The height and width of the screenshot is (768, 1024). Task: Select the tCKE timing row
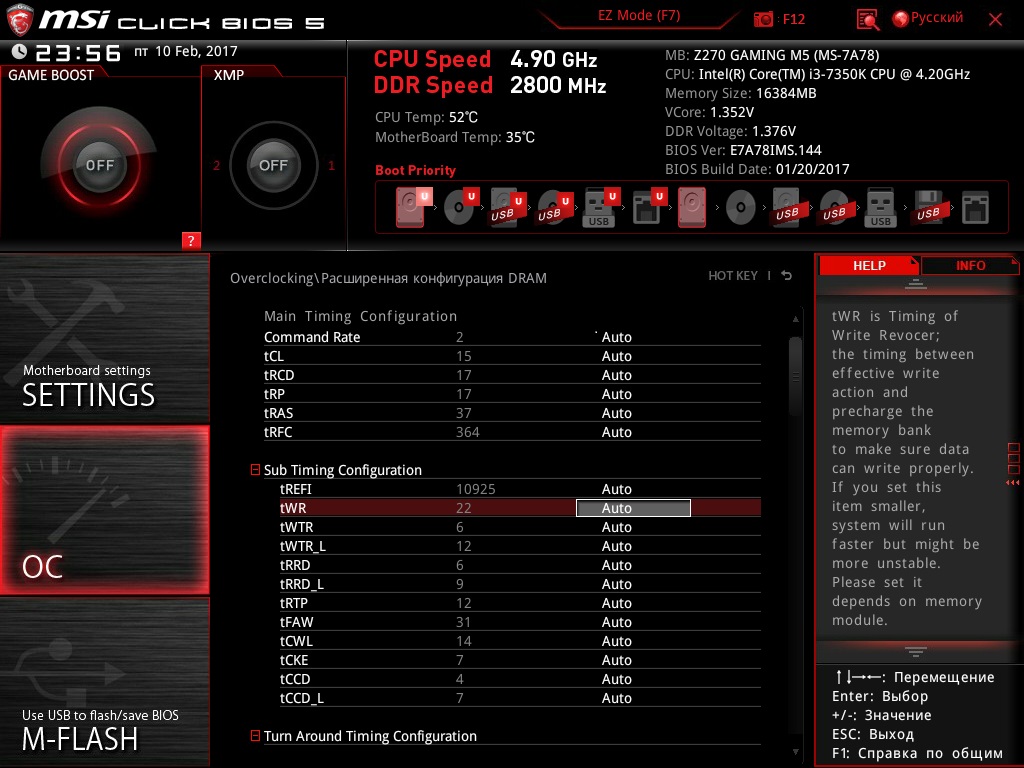pos(520,660)
